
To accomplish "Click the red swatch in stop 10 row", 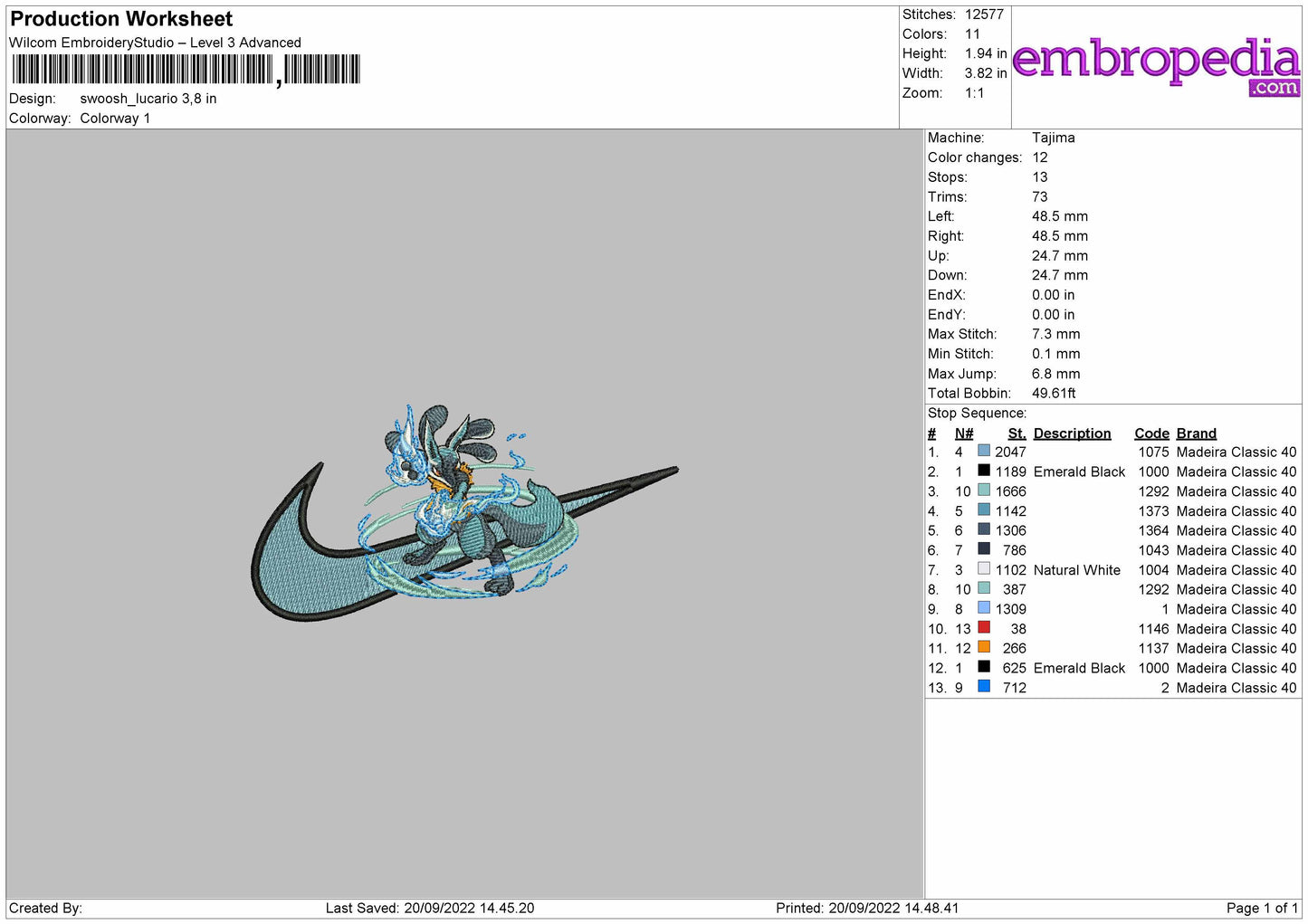I will tap(984, 627).
